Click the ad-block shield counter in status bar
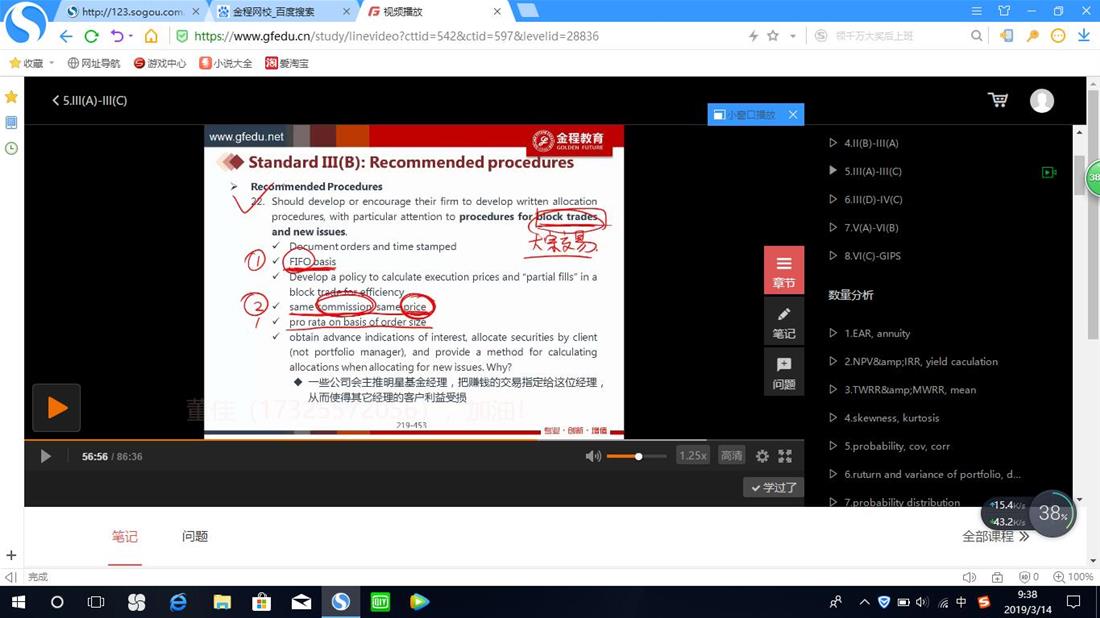This screenshot has width=1100, height=618. pos(1028,577)
